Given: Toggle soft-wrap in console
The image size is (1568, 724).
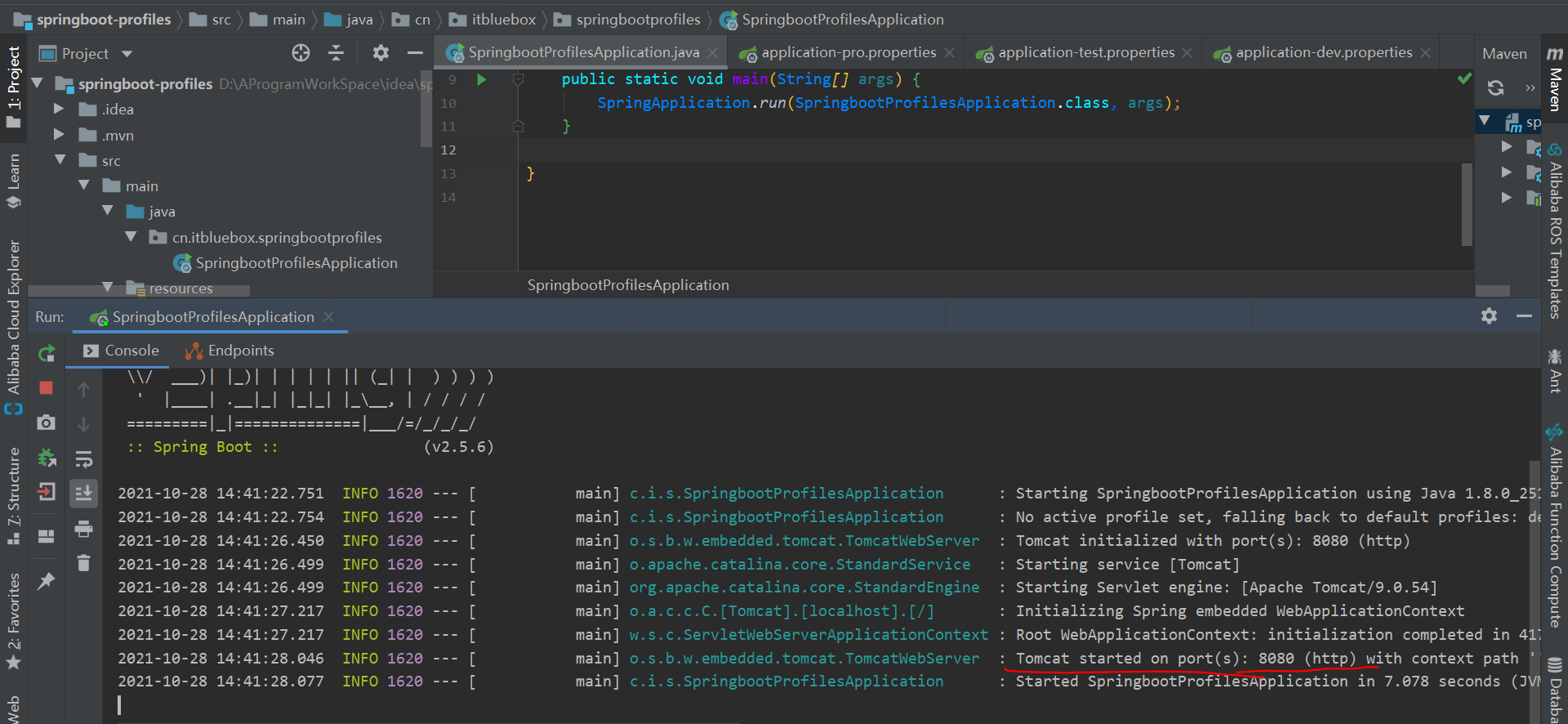Looking at the screenshot, I should tap(83, 459).
